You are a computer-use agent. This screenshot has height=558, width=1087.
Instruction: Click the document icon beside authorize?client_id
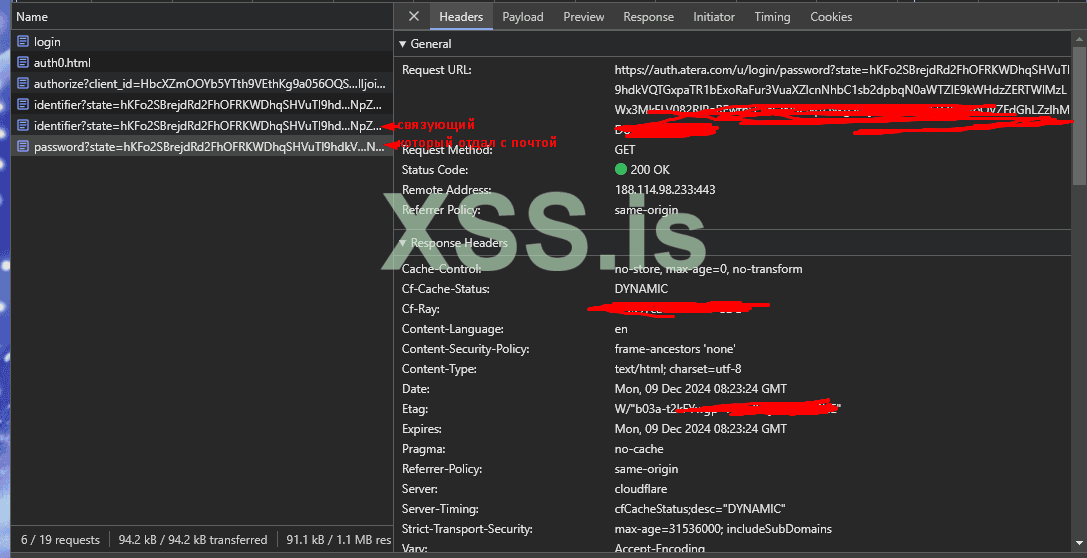tap(23, 83)
